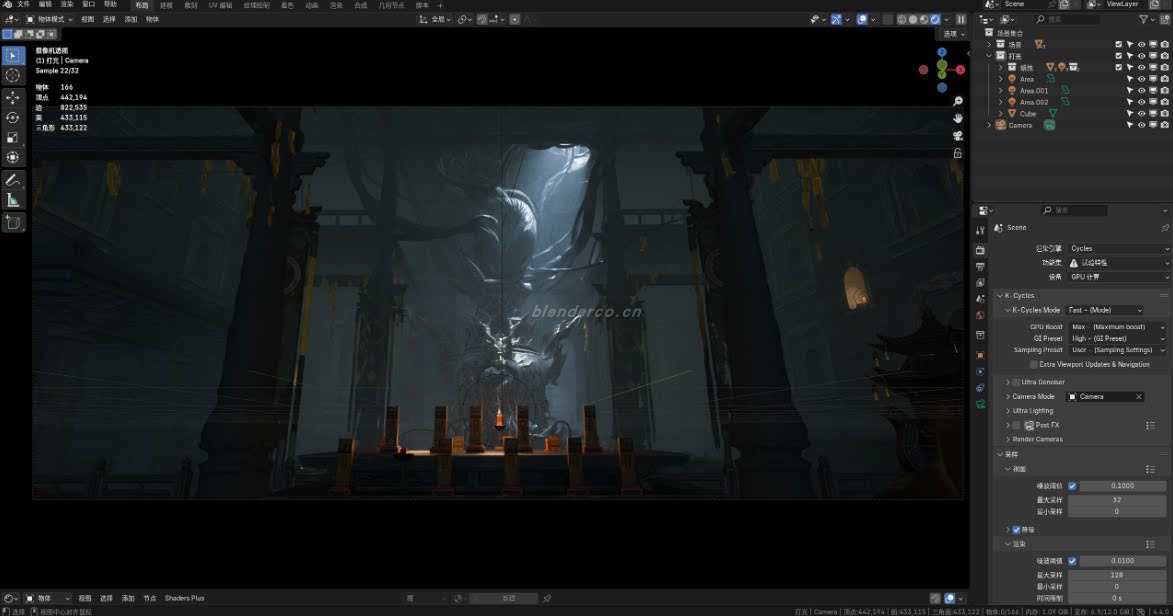1173x616 pixels.
Task: Open the Scene properties tab
Action: [980, 299]
